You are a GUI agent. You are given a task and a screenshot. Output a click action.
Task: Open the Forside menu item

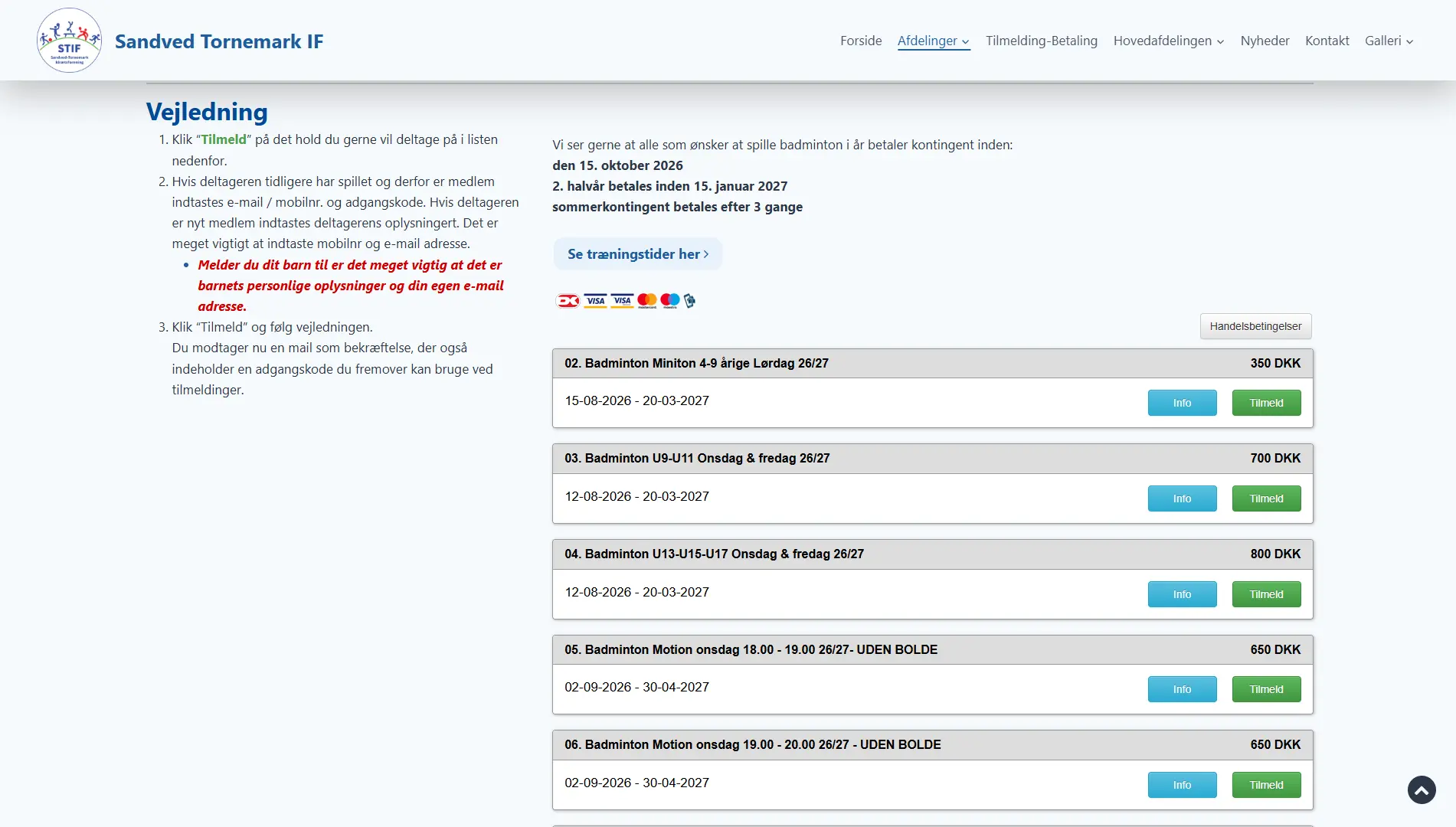point(861,41)
